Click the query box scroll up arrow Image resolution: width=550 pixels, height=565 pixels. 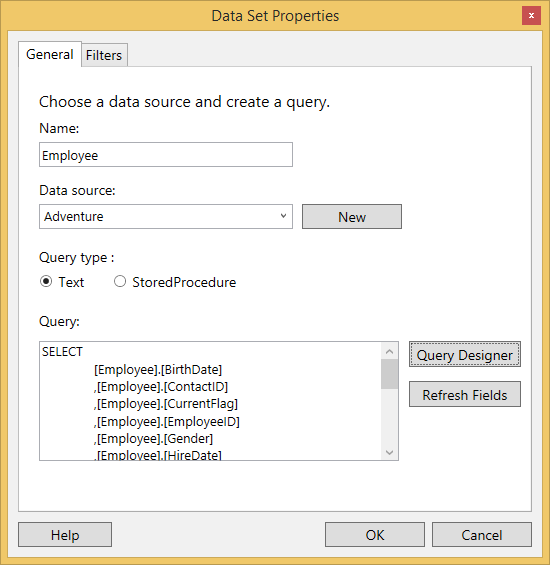[x=389, y=351]
